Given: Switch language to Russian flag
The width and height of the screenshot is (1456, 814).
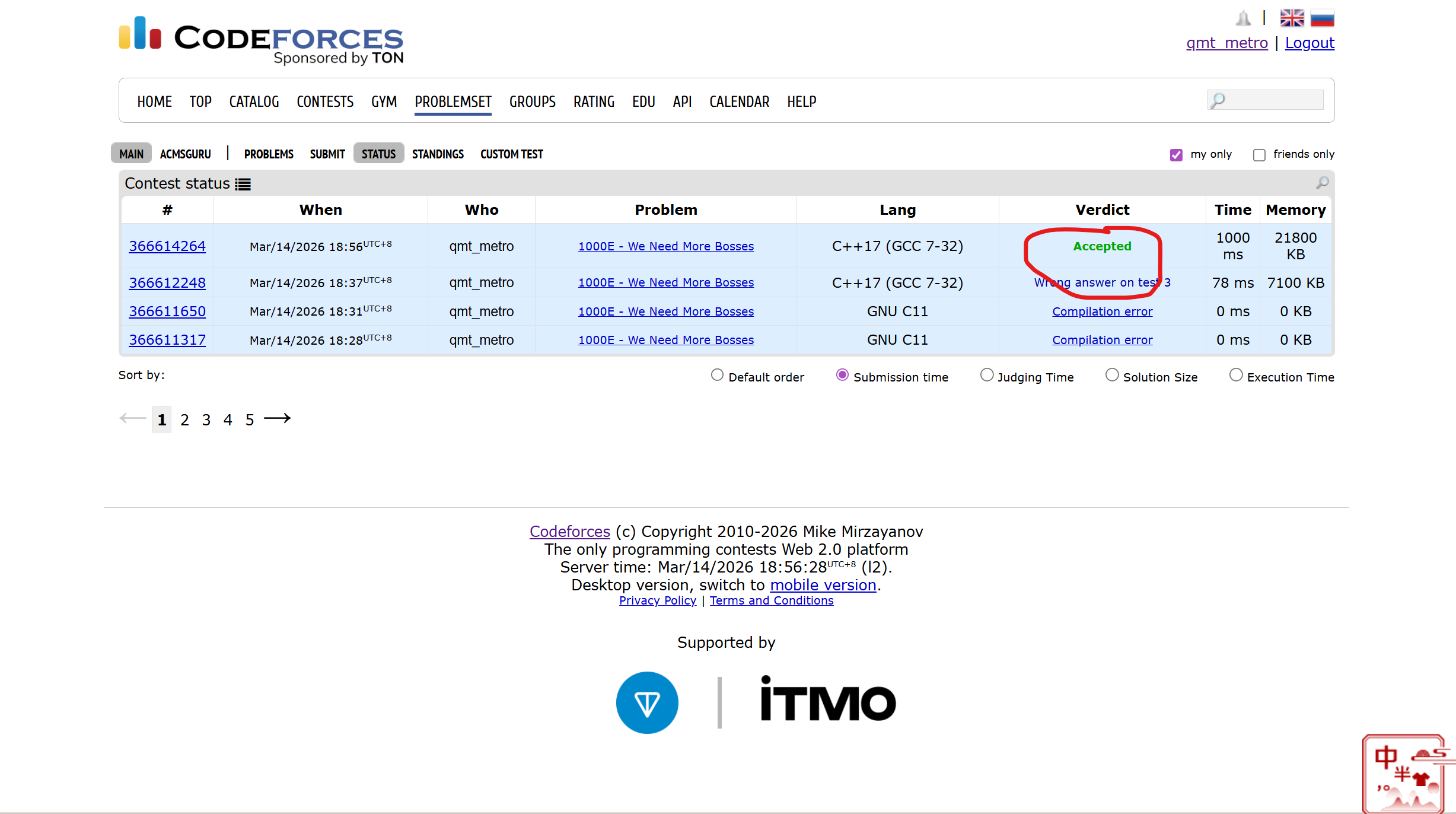Looking at the screenshot, I should pyautogui.click(x=1322, y=18).
